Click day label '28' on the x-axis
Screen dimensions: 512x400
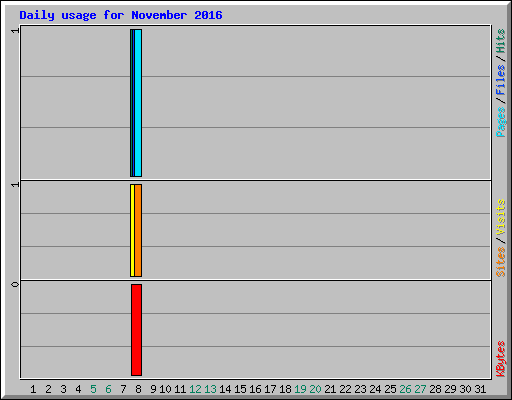click(x=435, y=389)
